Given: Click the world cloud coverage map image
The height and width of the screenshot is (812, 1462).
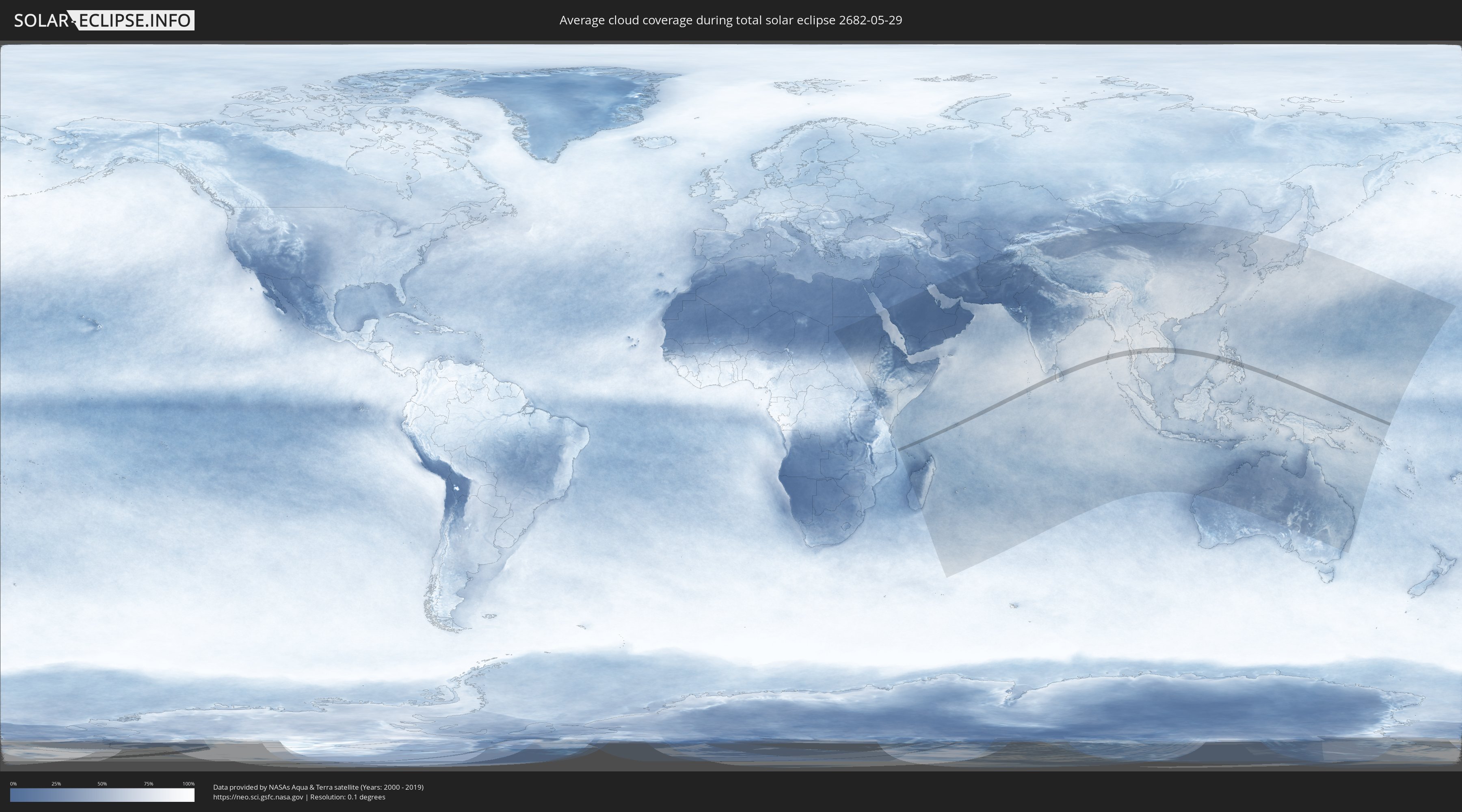Looking at the screenshot, I should tap(731, 405).
